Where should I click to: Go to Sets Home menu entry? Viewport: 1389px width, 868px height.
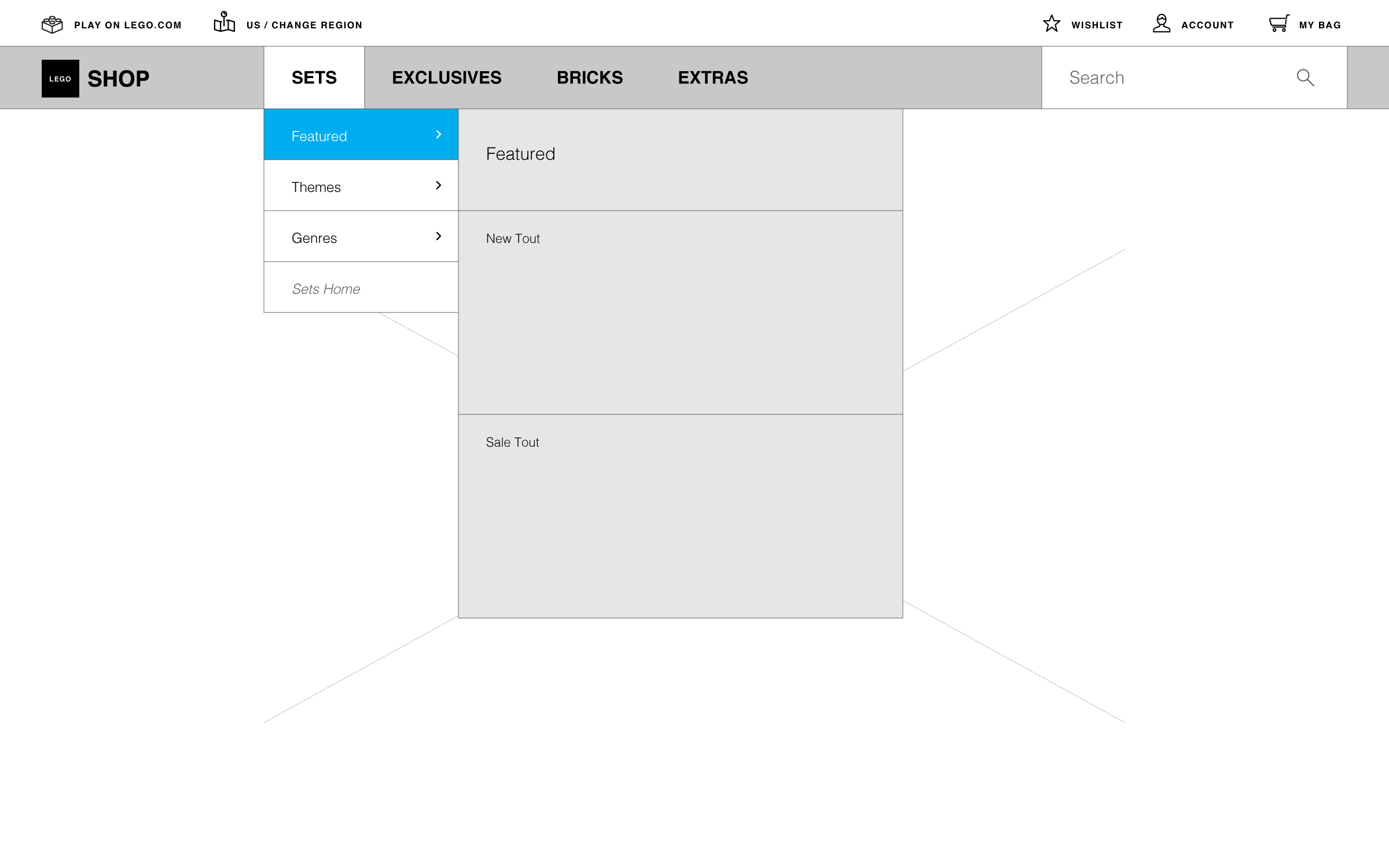pyautogui.click(x=326, y=289)
